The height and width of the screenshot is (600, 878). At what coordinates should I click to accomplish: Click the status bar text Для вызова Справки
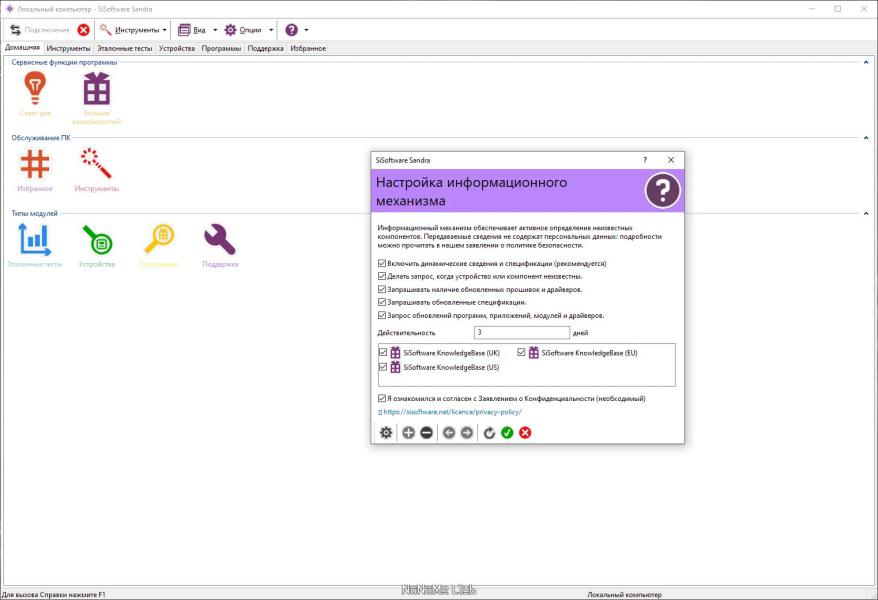coord(53,594)
